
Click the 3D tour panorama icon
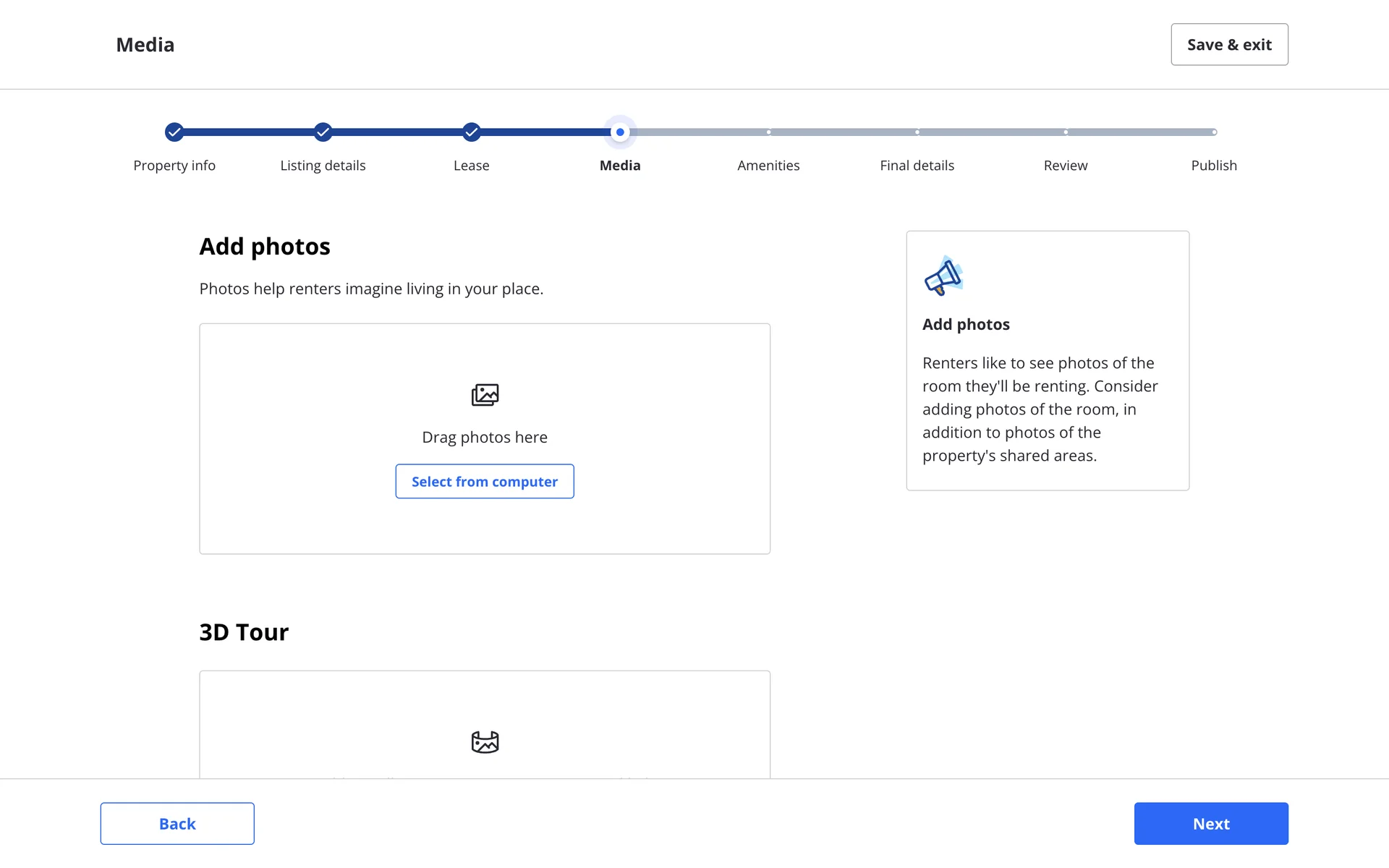point(485,741)
